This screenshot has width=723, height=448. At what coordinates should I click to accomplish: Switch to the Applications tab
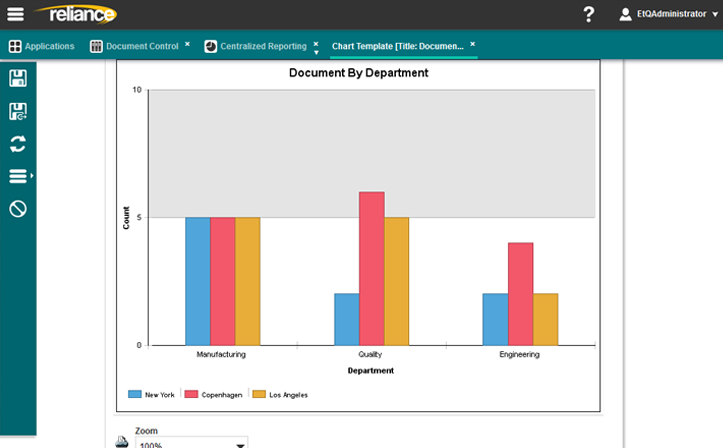click(x=41, y=46)
